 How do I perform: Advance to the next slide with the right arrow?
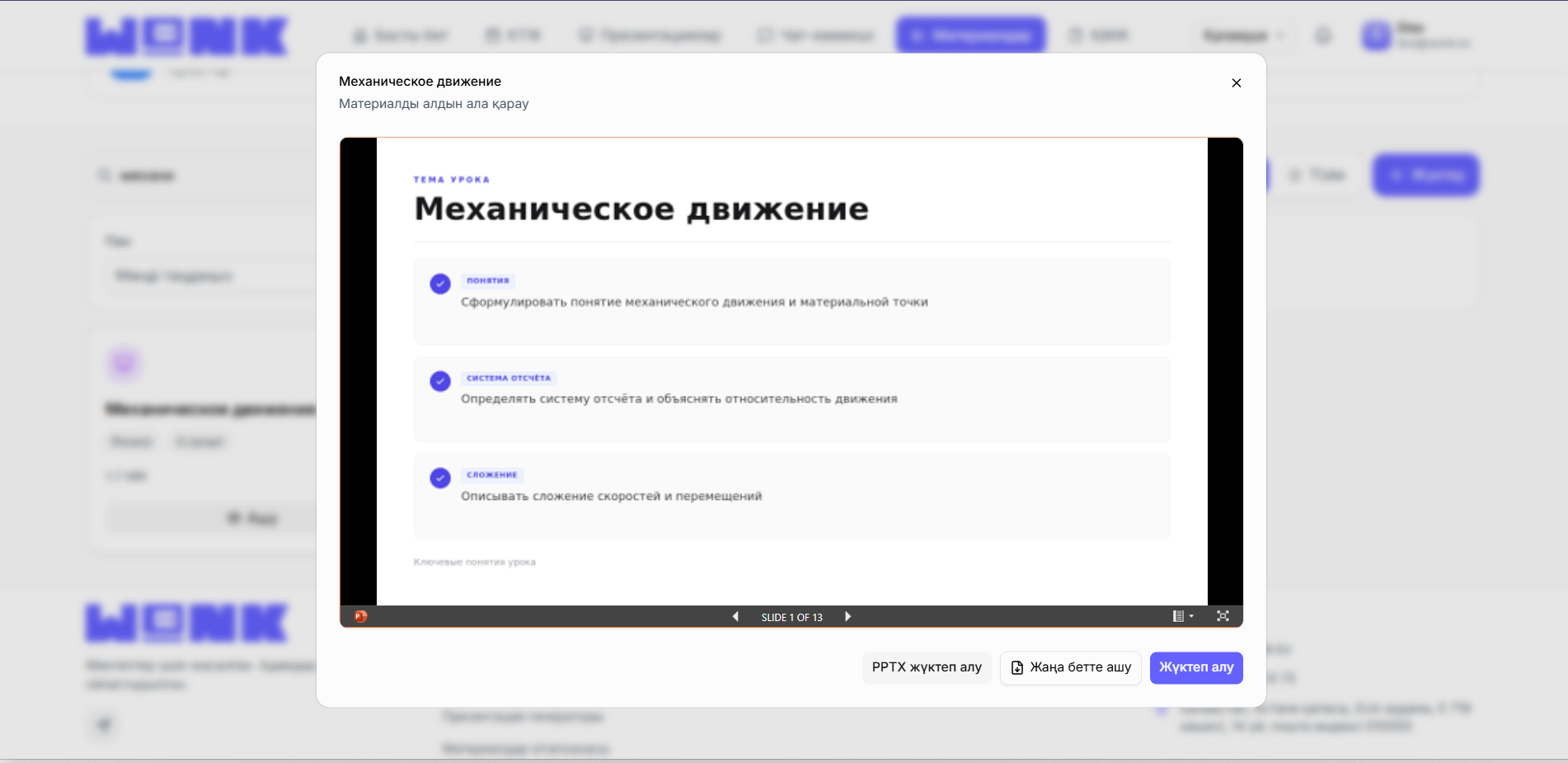click(847, 616)
